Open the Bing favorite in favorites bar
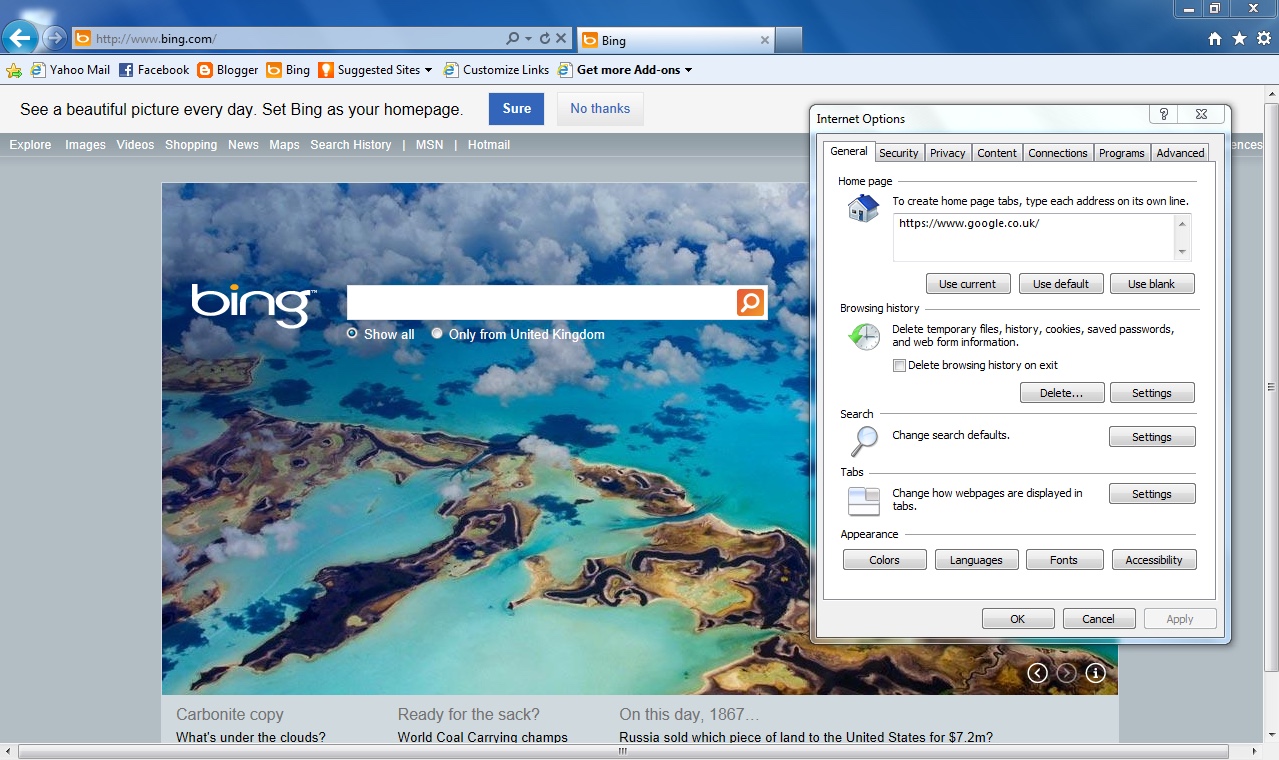This screenshot has height=760, width=1279. pos(288,70)
